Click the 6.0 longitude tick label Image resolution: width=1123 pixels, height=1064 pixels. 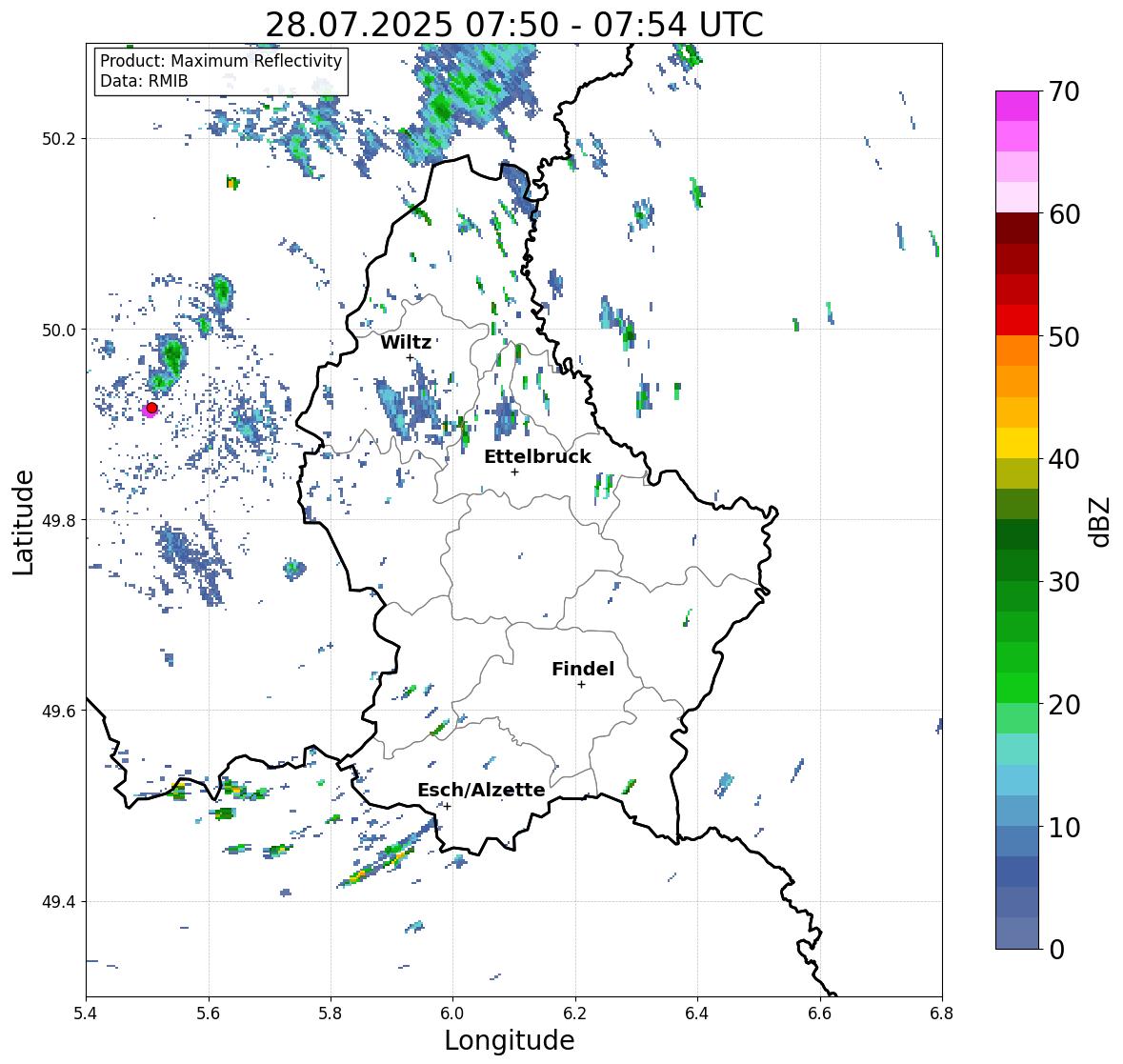click(x=452, y=1013)
